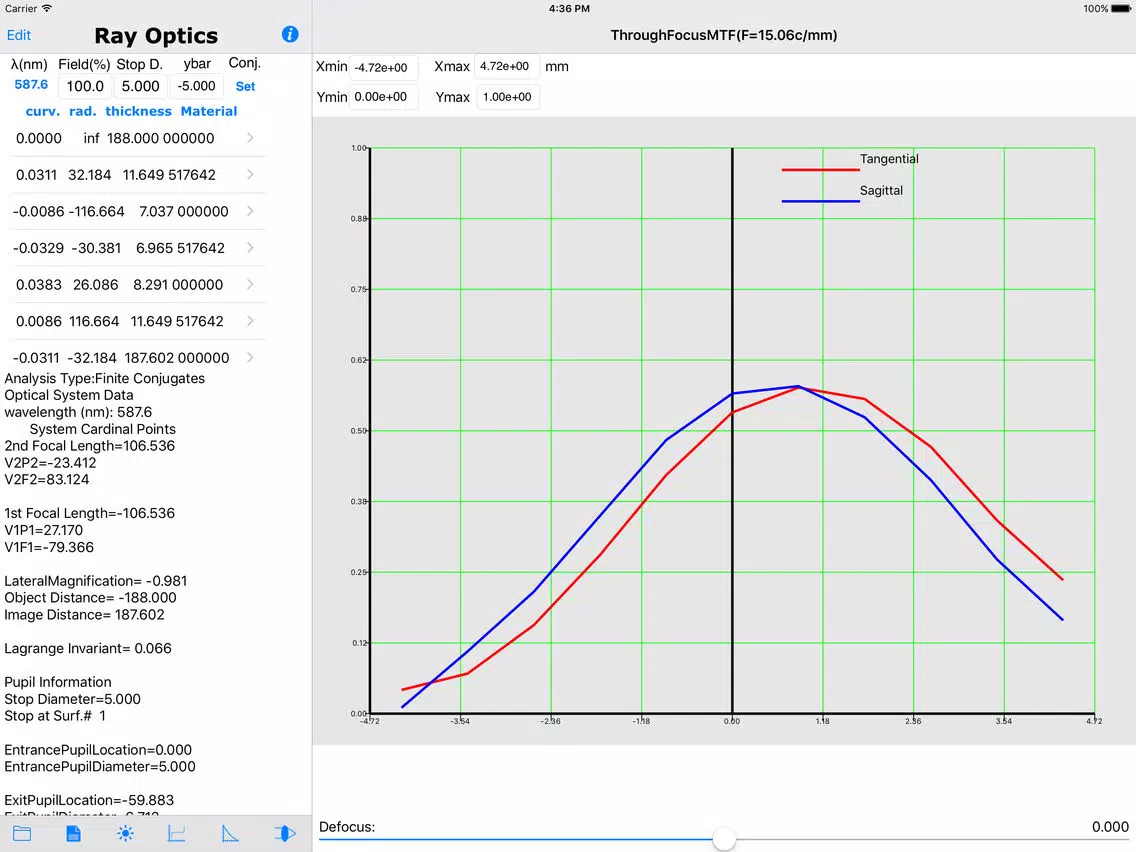Edit the Stop D. 5.000 field
This screenshot has height=852, width=1136.
pyautogui.click(x=141, y=86)
